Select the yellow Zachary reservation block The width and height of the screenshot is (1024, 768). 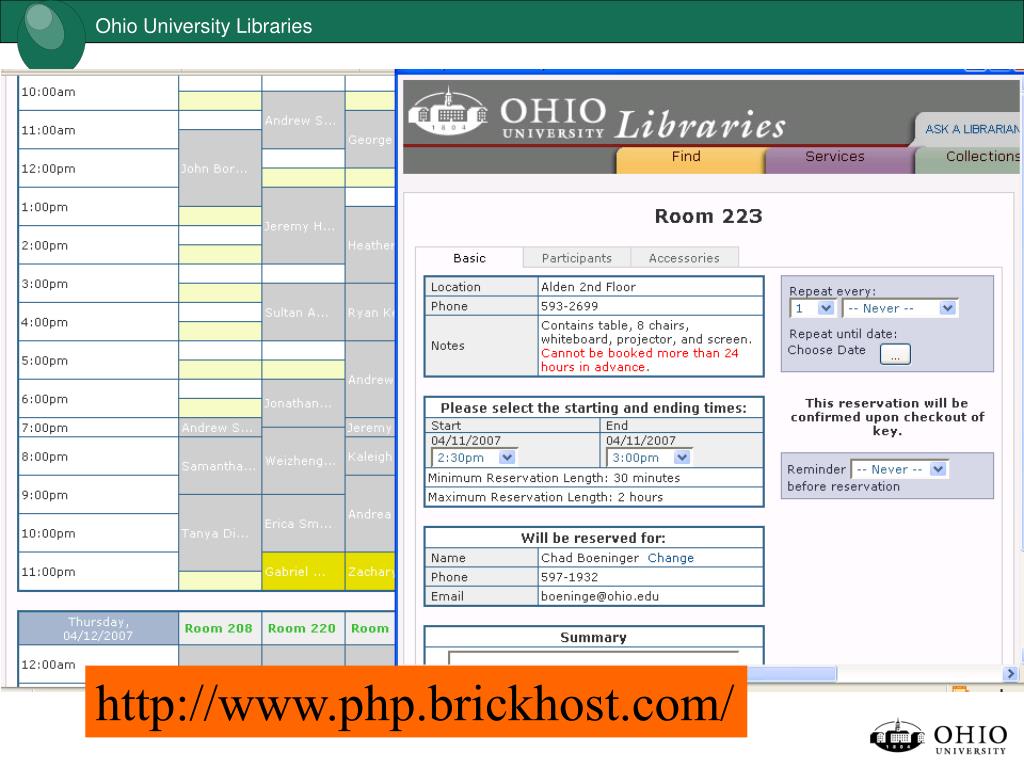[370, 571]
